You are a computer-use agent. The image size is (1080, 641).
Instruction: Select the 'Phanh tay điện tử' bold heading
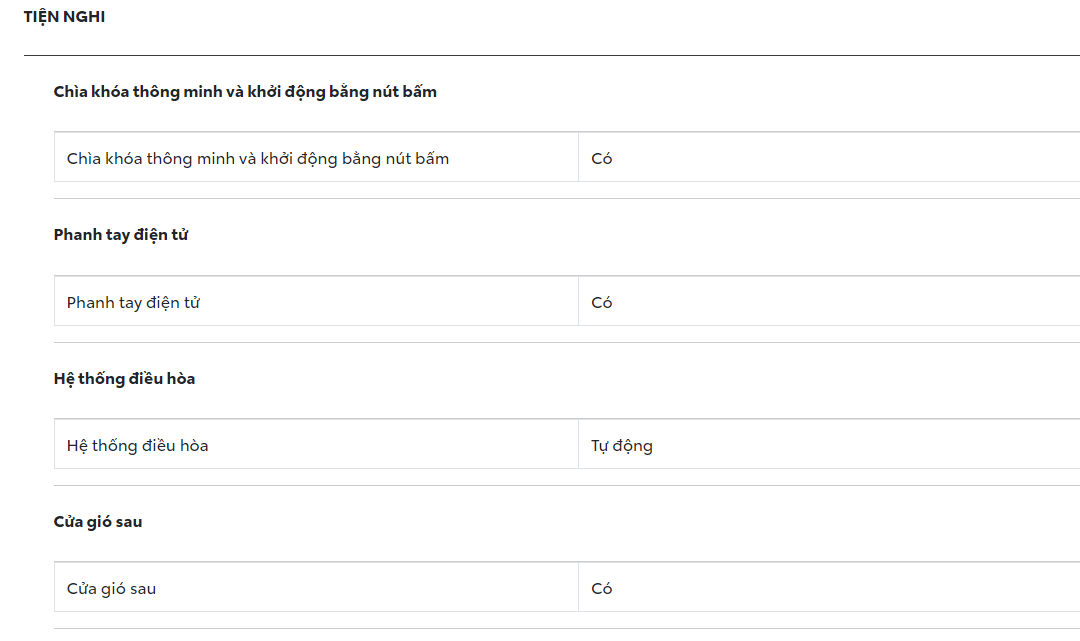tap(121, 235)
